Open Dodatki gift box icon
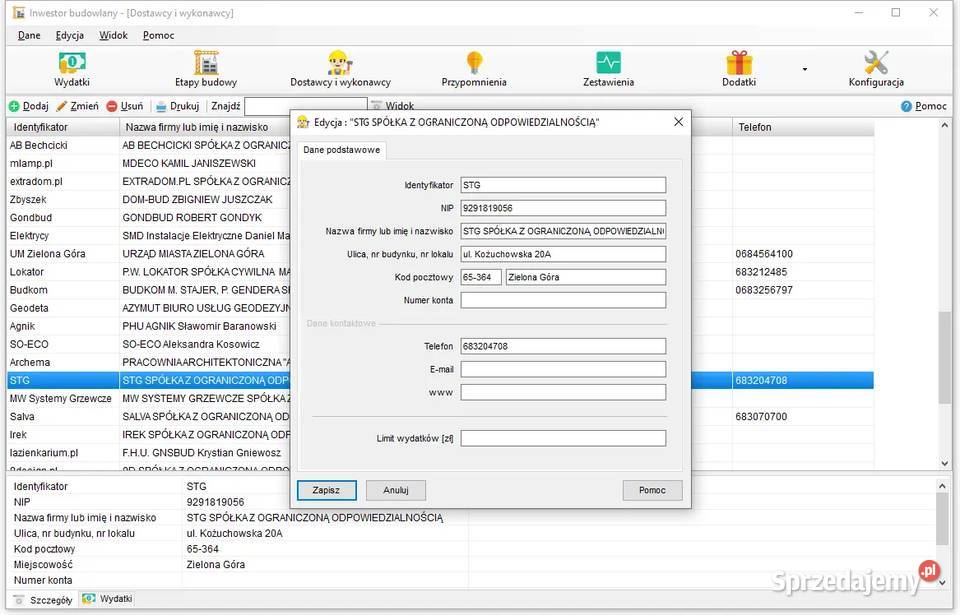 coord(739,64)
